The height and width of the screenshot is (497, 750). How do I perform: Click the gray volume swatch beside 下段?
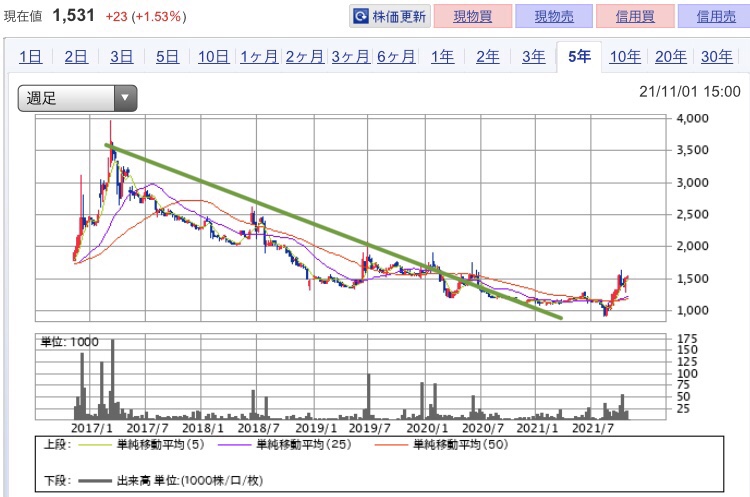pyautogui.click(x=95, y=481)
